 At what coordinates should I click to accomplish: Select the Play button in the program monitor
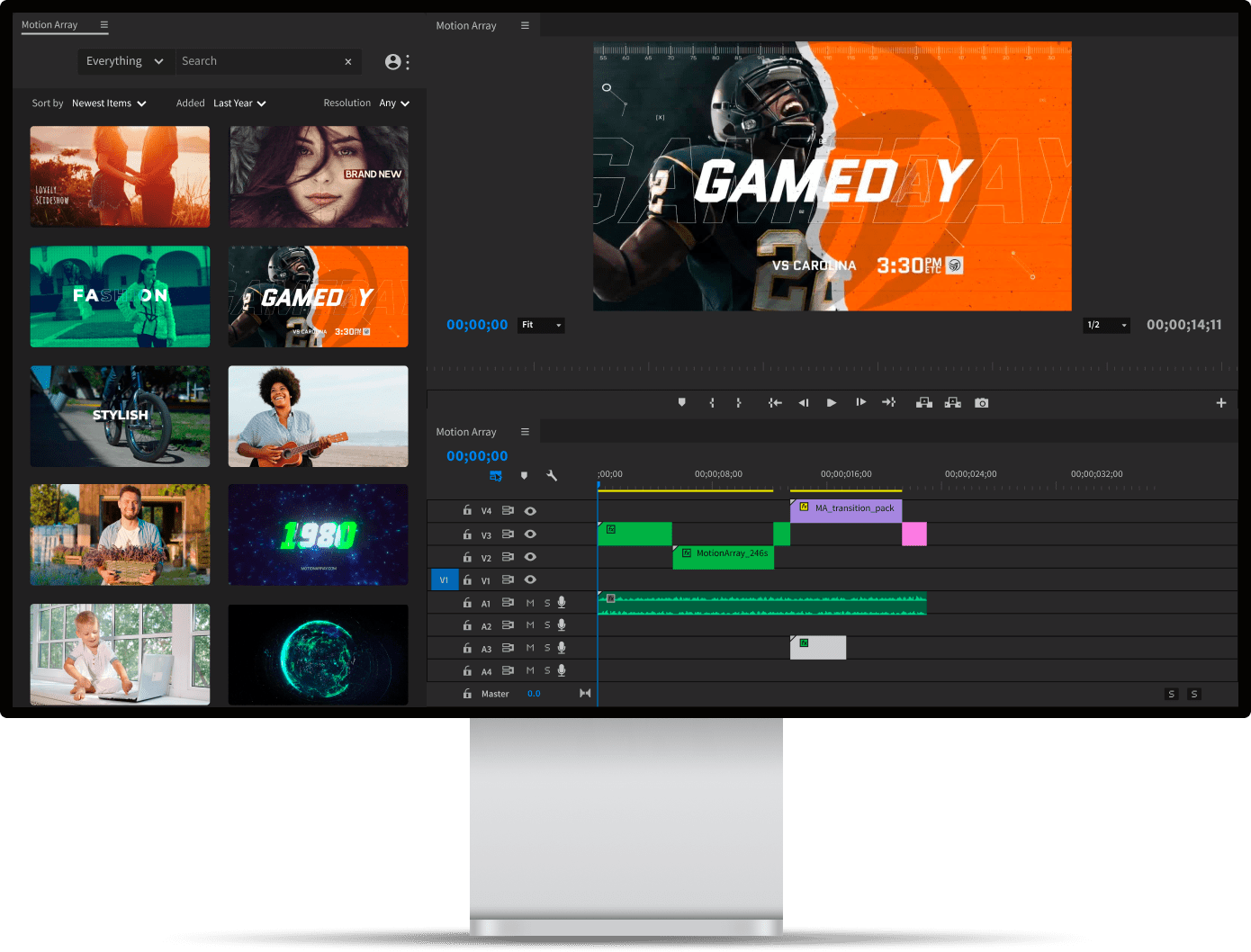[x=832, y=402]
